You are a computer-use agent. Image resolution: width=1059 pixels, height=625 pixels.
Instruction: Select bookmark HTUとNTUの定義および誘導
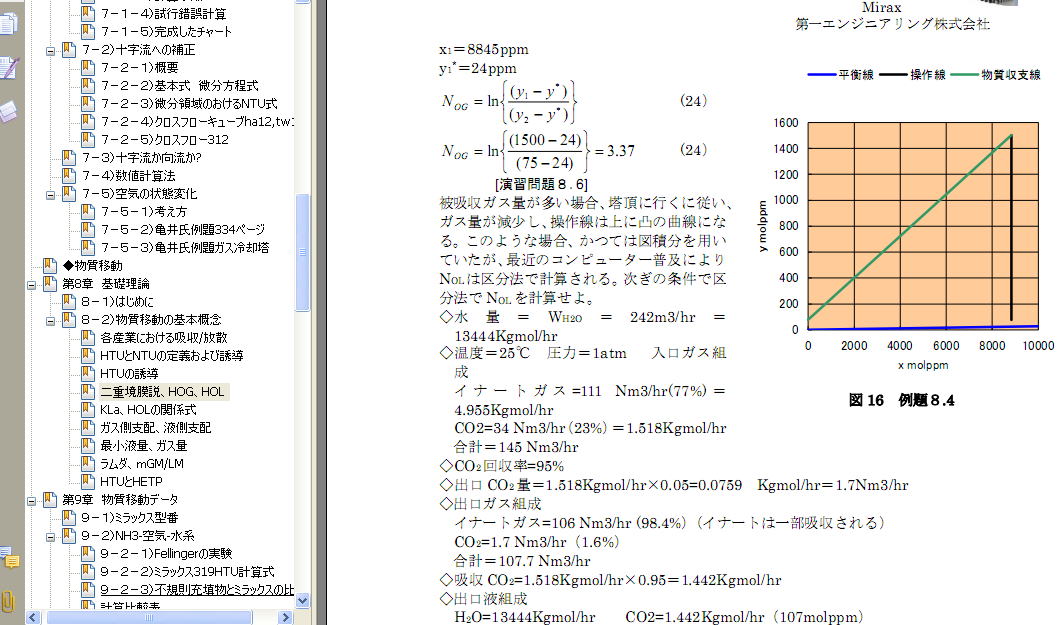172,355
